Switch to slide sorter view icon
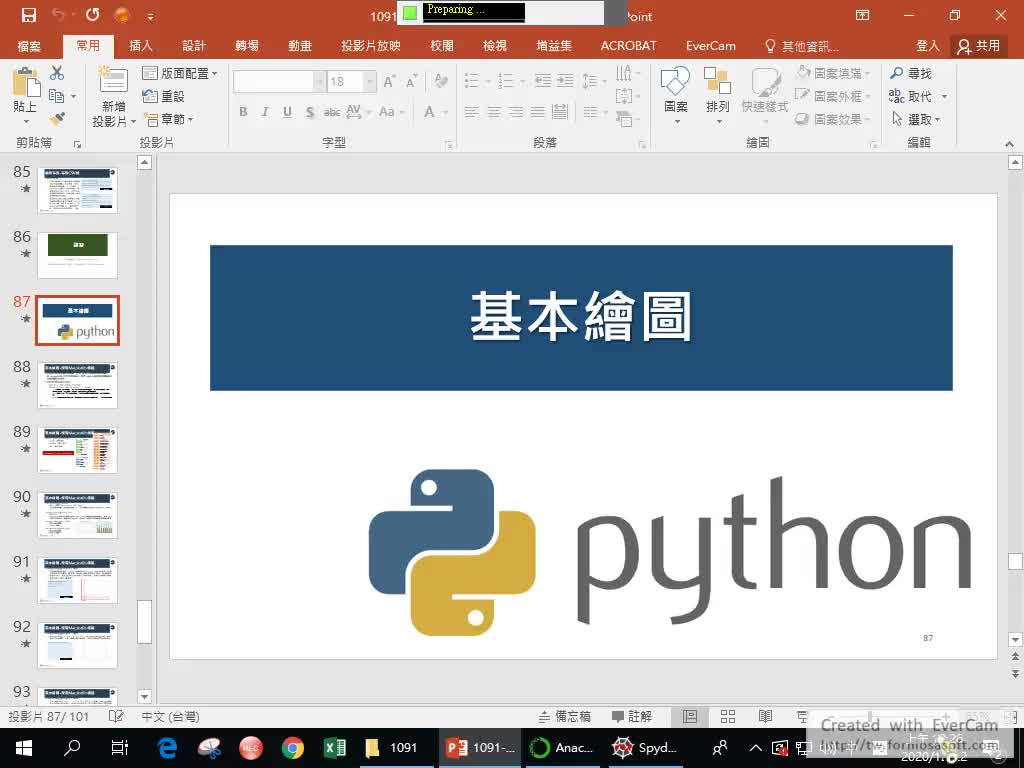Screen dimensions: 1024x768 (728, 716)
